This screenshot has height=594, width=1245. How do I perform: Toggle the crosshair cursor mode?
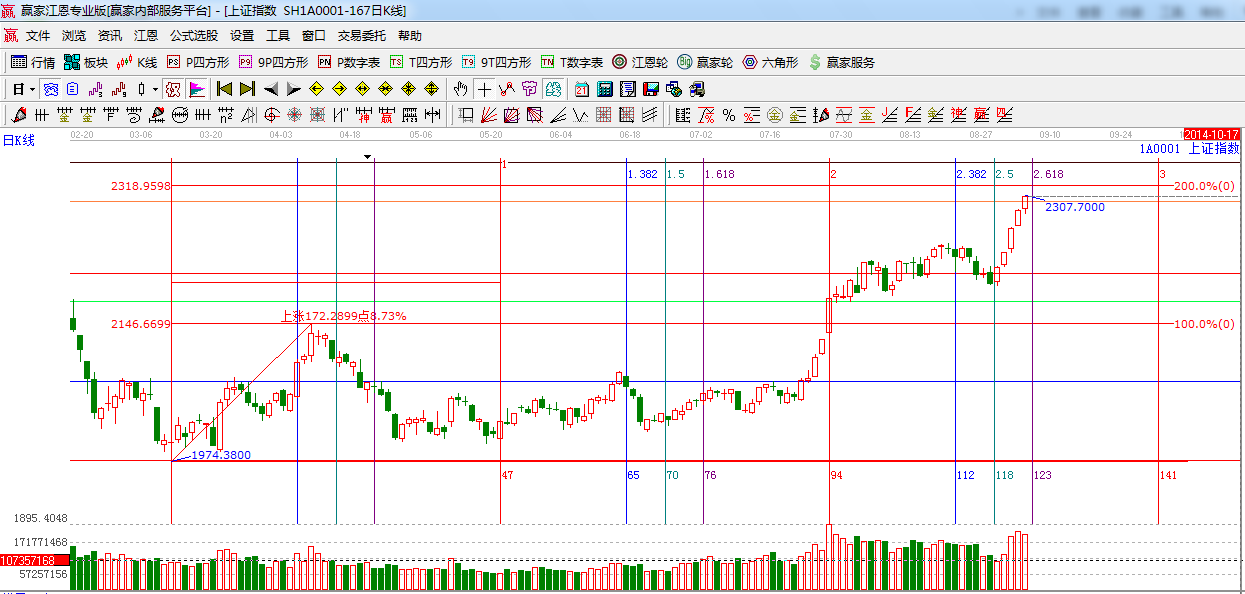tap(484, 89)
